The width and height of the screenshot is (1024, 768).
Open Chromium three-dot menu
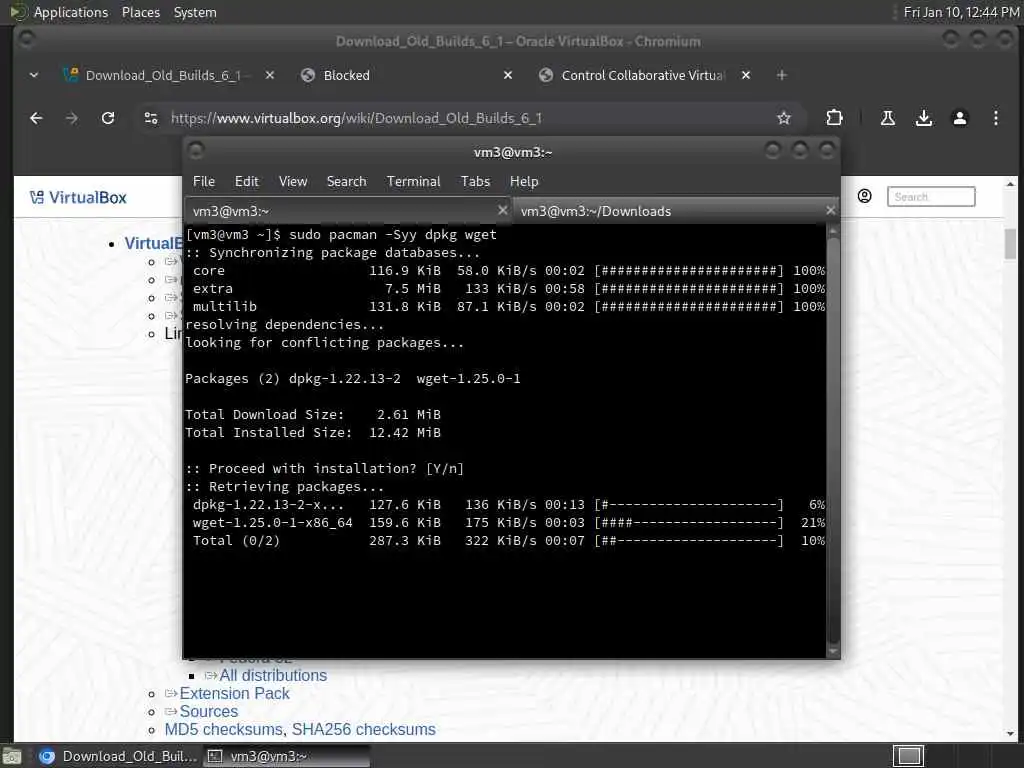[995, 118]
